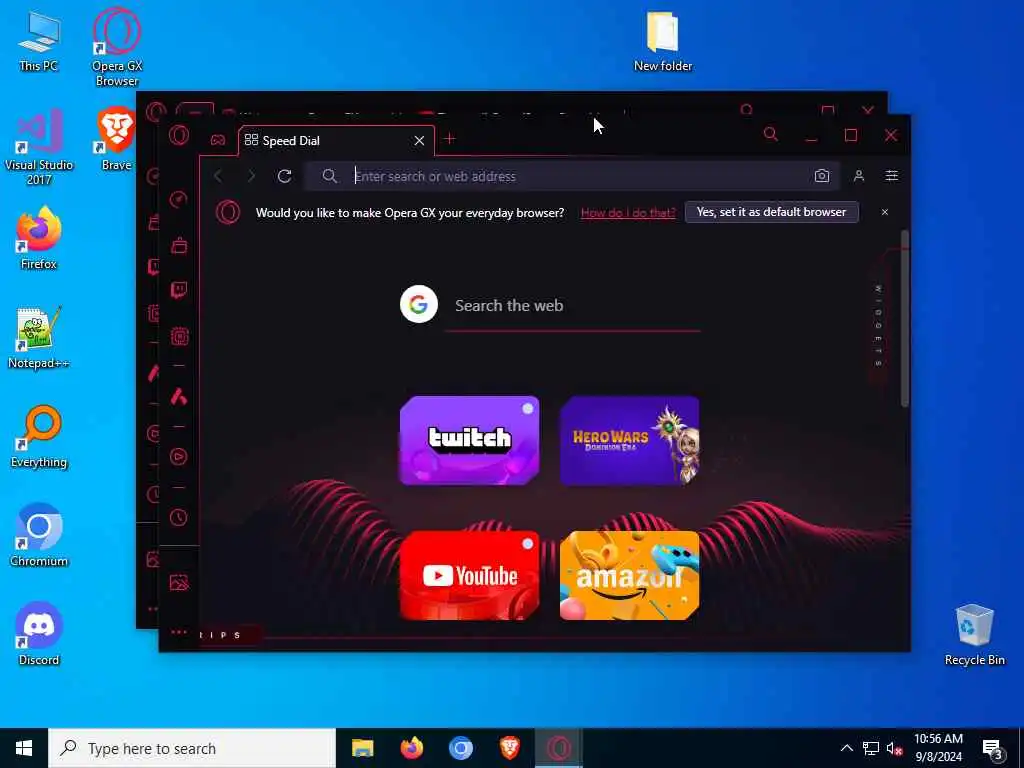Click the Speed Dial page vertical scrollbar
The height and width of the screenshot is (768, 1024).
(x=904, y=319)
